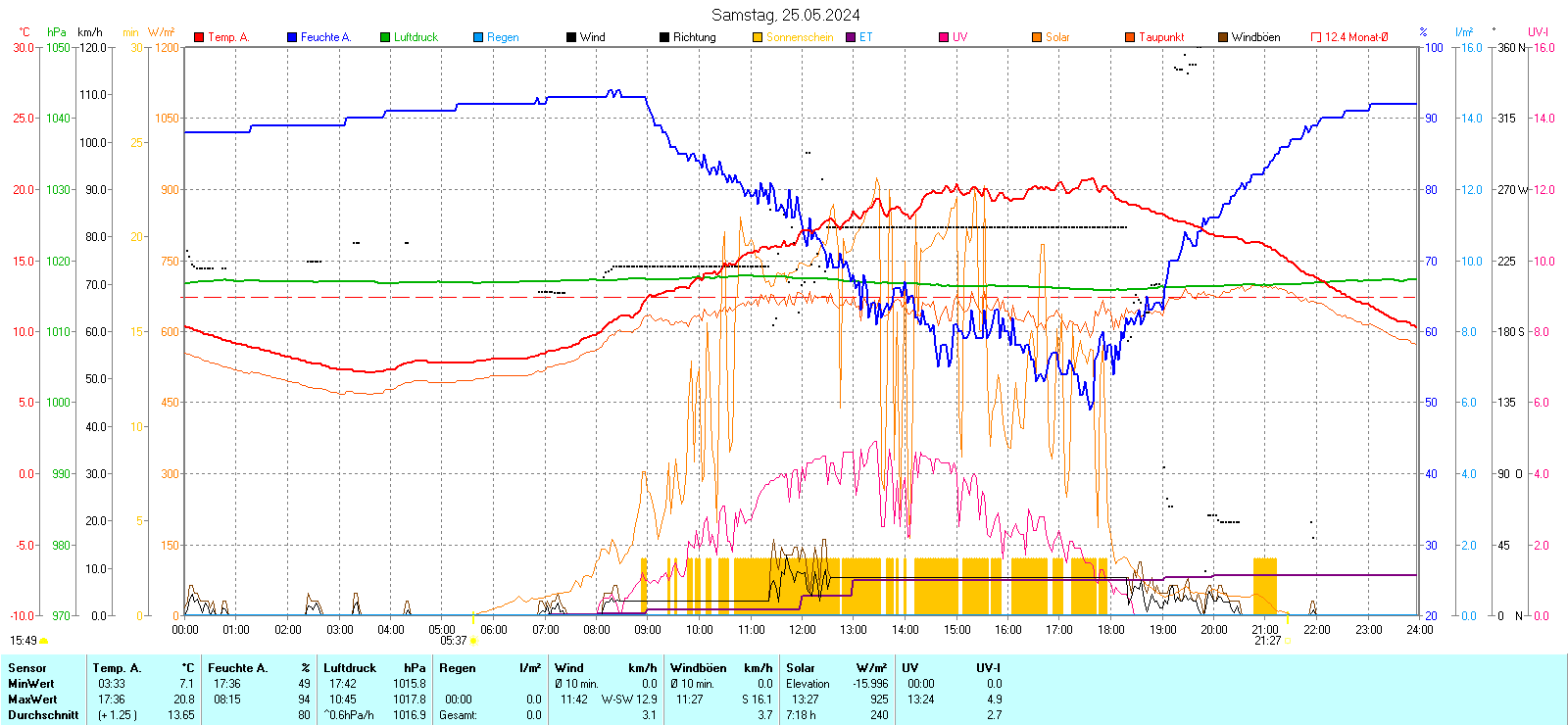Click the Taupunkt legend label
Screen dimensions: 1568x725
click(x=1161, y=37)
